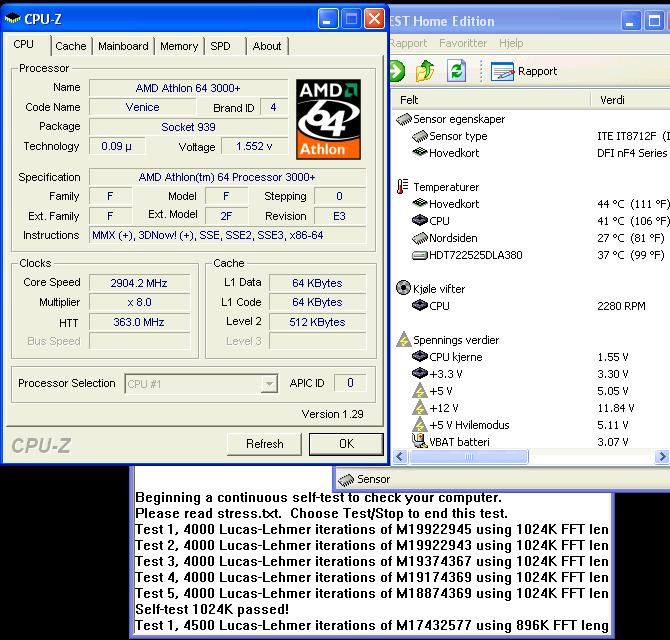The image size is (670, 640).
Task: Open the Cache tab in CPU-Z
Action: [71, 46]
